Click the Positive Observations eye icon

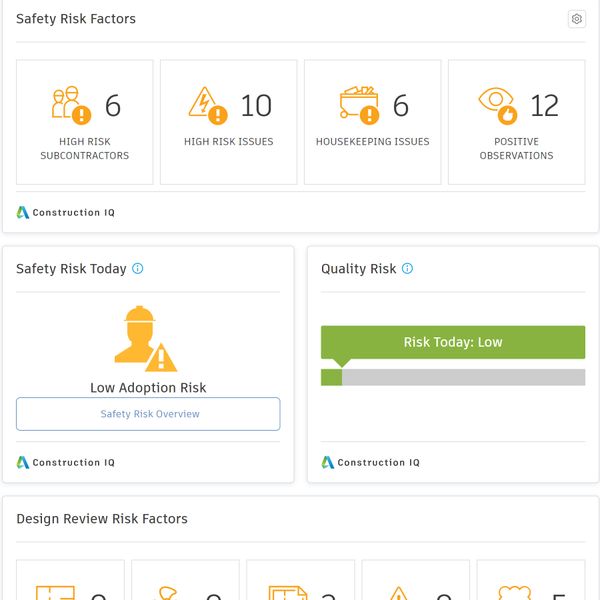pos(497,105)
